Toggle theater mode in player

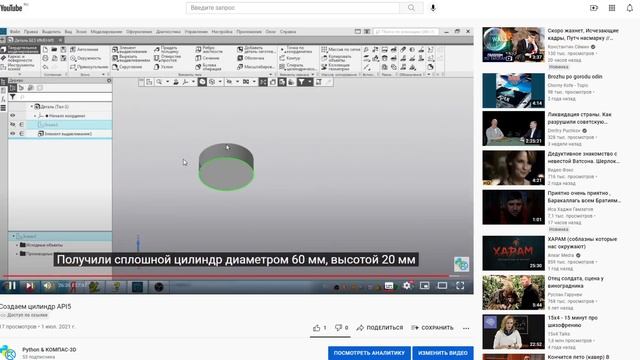click(442, 286)
